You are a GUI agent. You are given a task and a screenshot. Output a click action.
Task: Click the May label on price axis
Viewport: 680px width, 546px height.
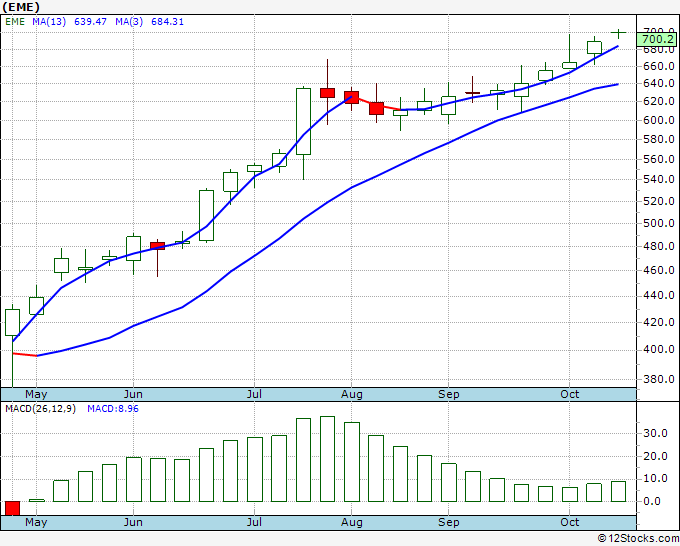point(36,394)
